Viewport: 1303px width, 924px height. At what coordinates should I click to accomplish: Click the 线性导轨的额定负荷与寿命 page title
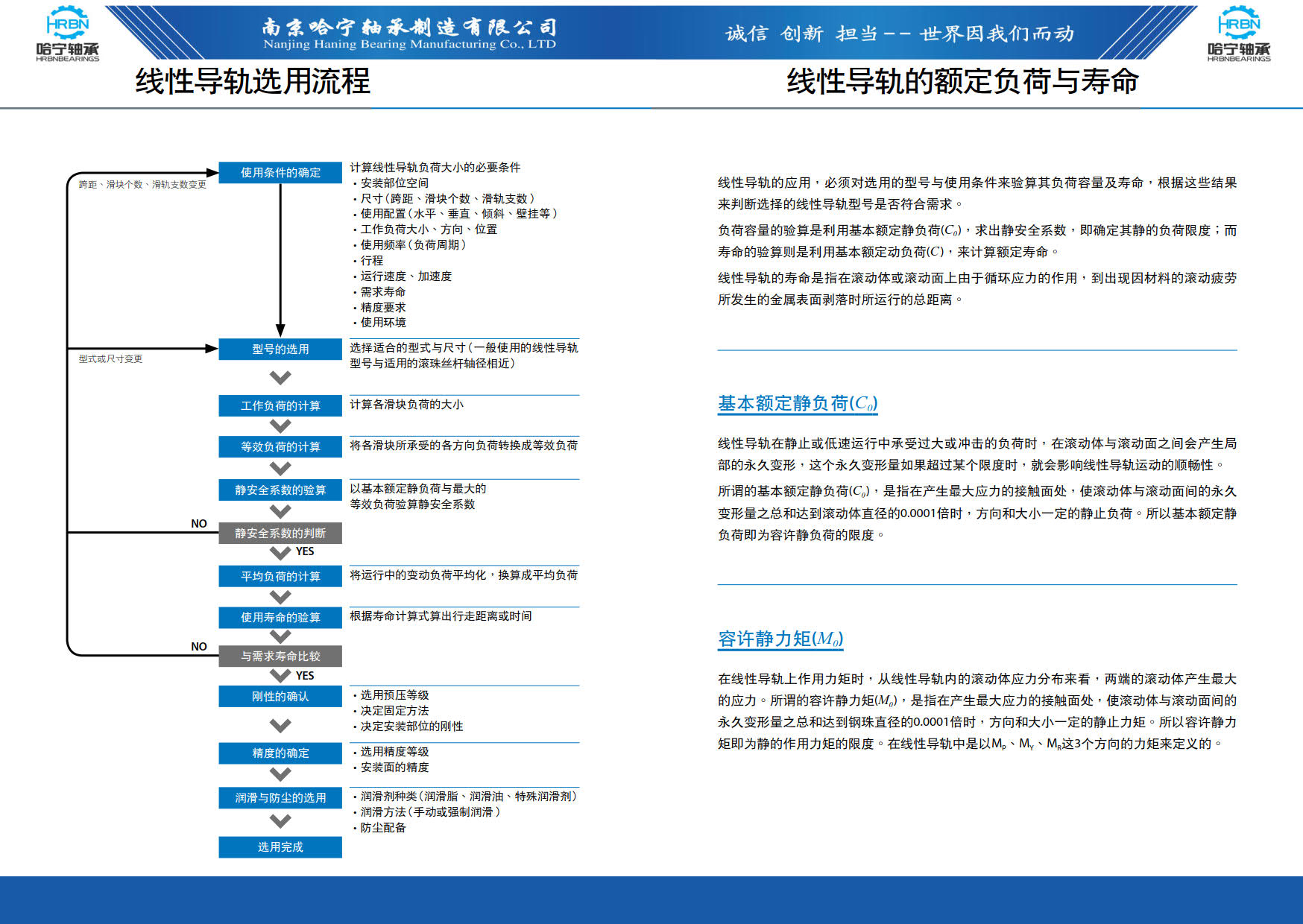pyautogui.click(x=962, y=81)
